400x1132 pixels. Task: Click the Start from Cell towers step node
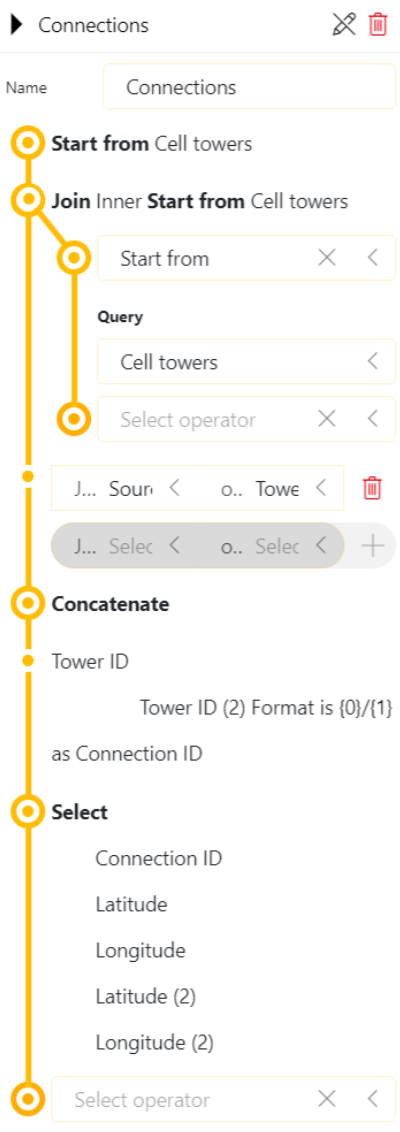click(27, 144)
